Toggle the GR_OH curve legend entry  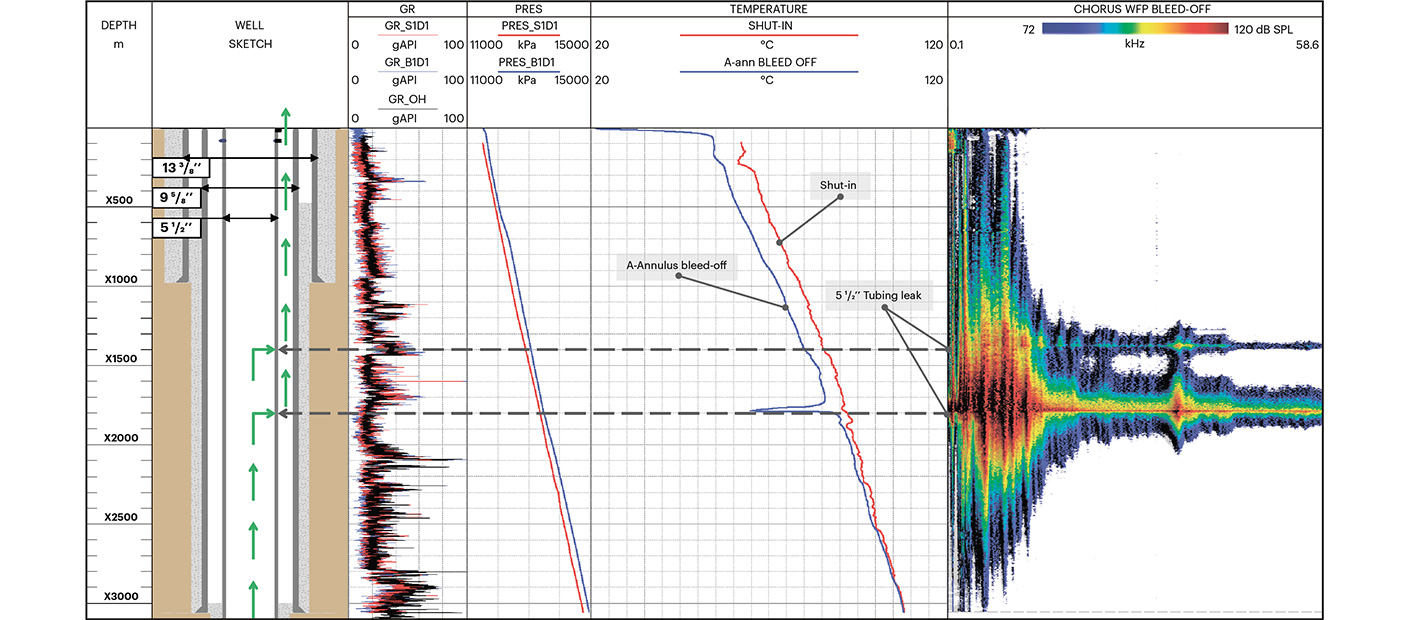pyautogui.click(x=407, y=99)
